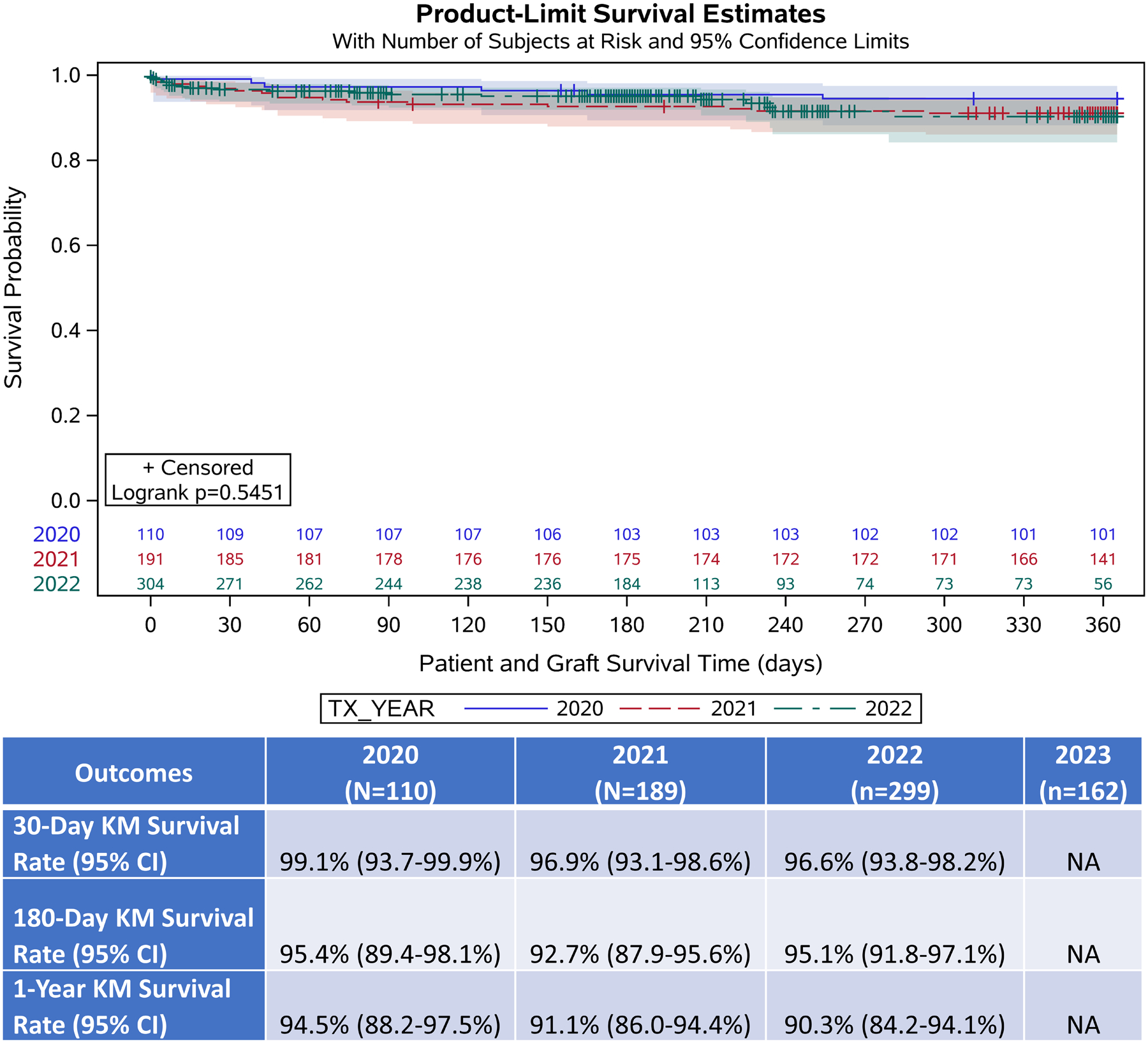The image size is (1148, 1043).
Task: Click the 2022 at-risk value 244 at day 90
Action: point(389,584)
